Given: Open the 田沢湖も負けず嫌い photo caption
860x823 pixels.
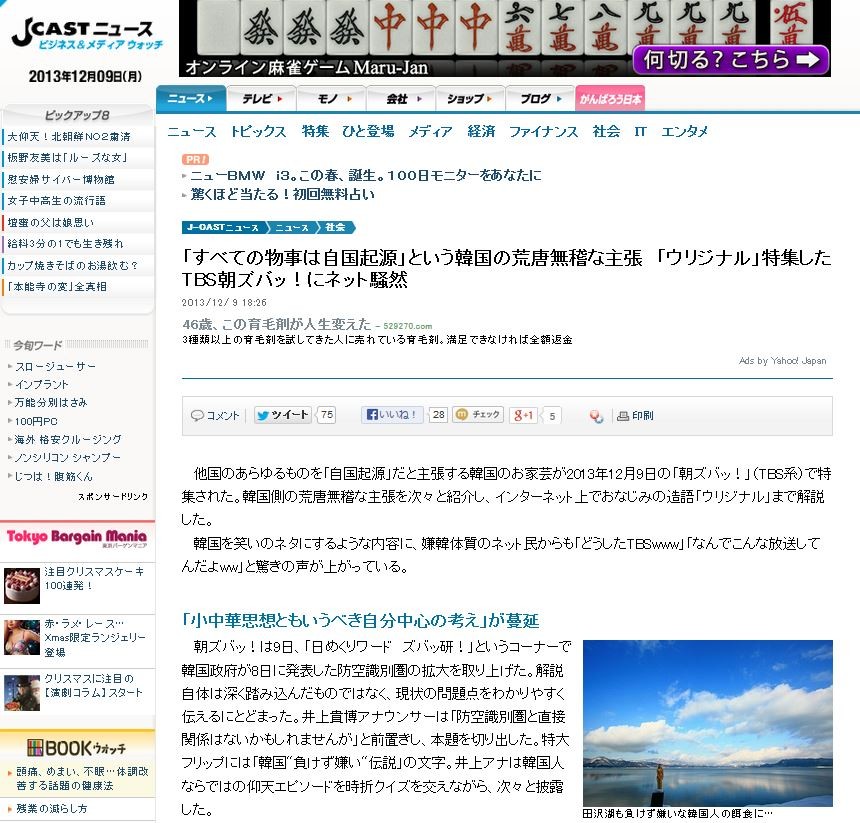Looking at the screenshot, I should (677, 814).
